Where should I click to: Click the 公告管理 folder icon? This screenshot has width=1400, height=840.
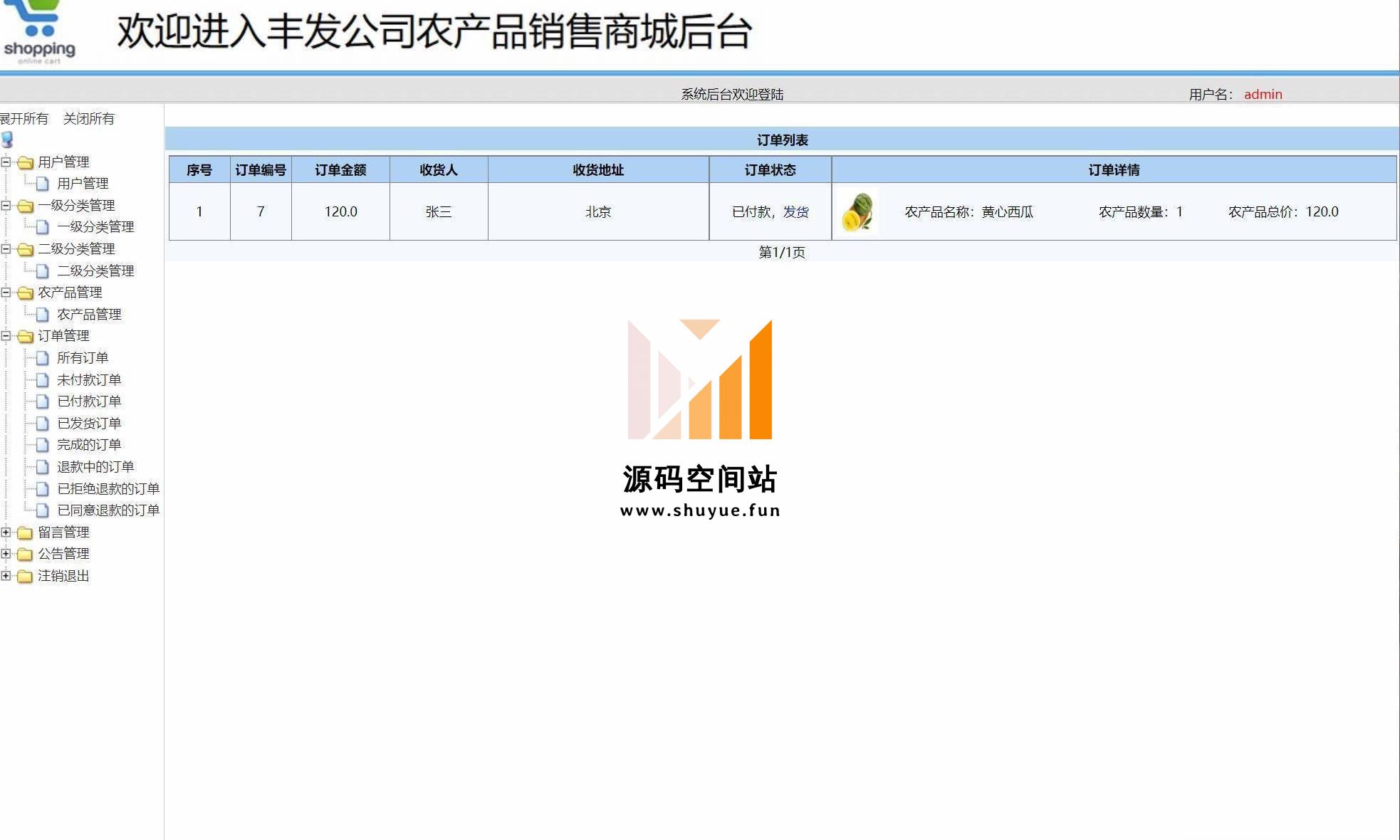tap(25, 554)
